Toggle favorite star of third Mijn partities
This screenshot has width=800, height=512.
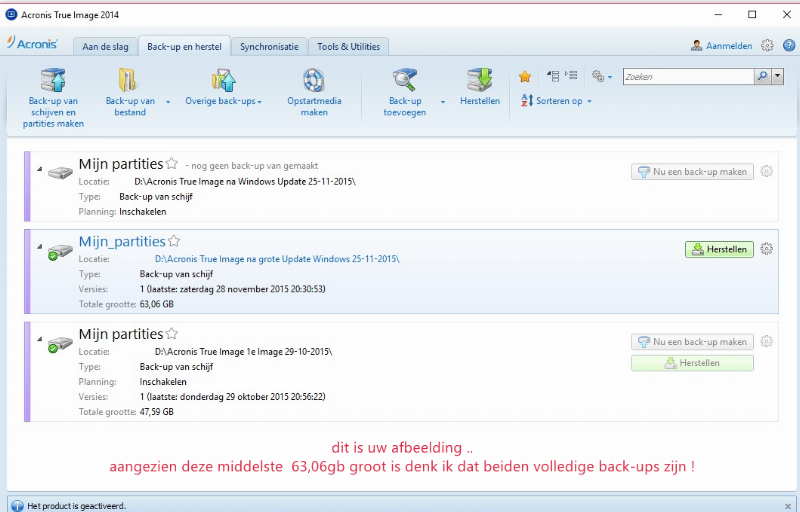pyautogui.click(x=171, y=334)
